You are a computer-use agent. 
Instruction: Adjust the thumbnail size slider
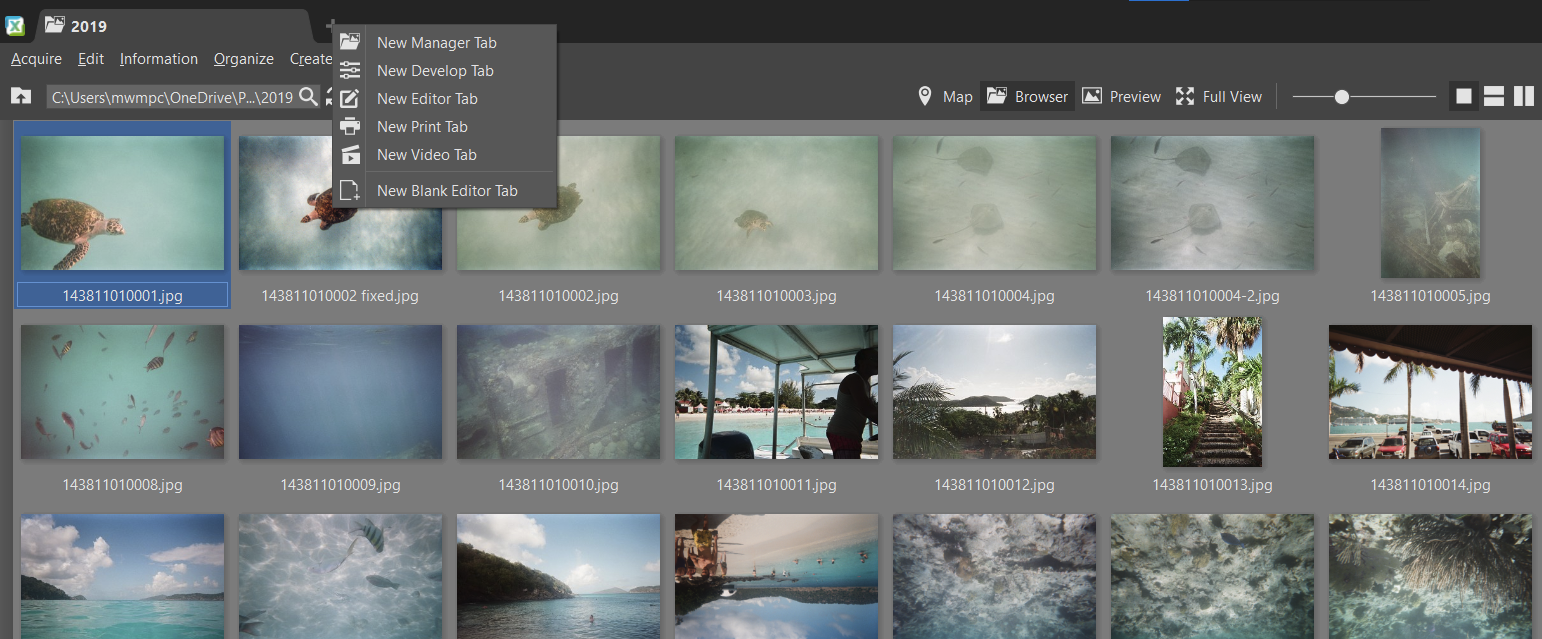(1343, 97)
